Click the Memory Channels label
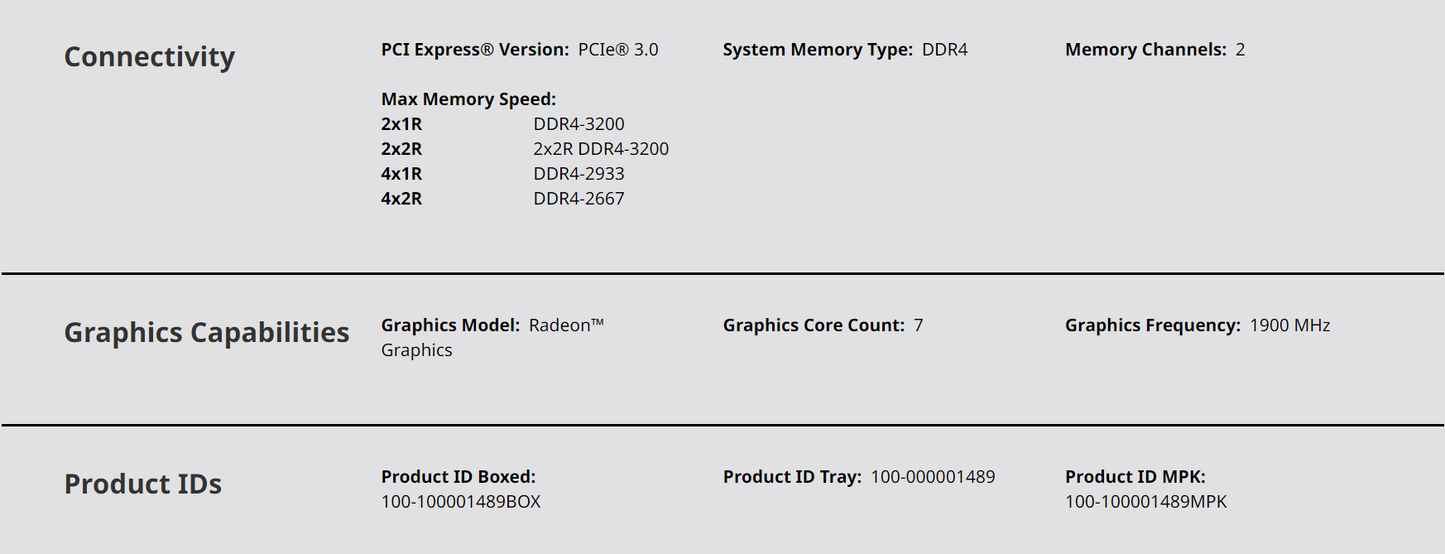 click(x=1145, y=50)
